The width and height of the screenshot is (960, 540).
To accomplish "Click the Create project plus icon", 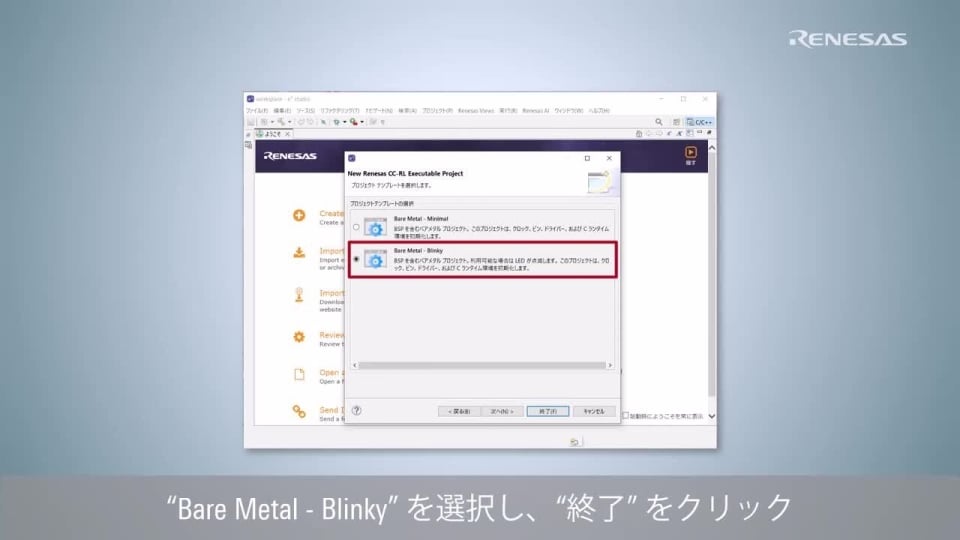I will [x=298, y=215].
